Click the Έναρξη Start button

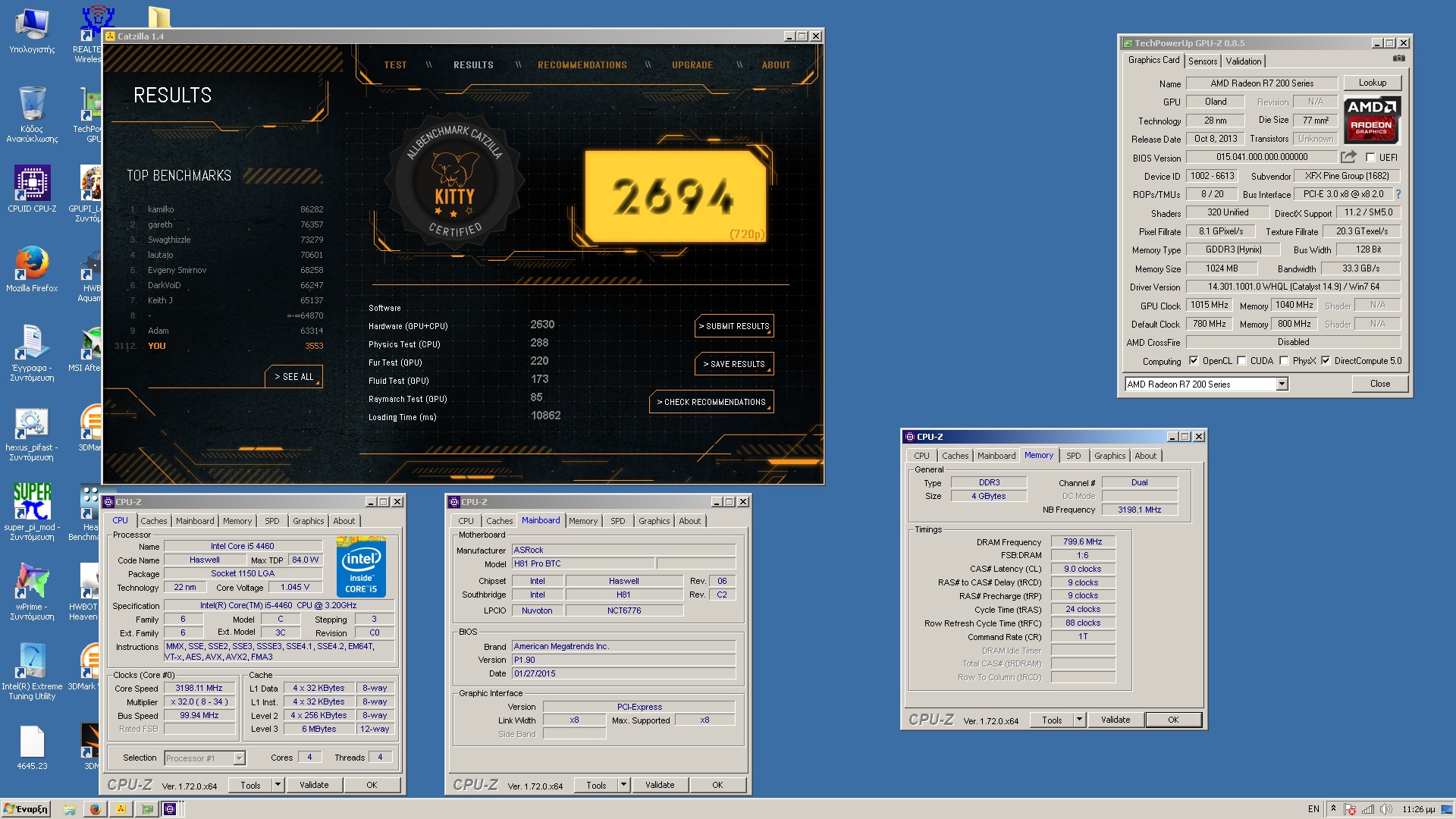point(26,809)
